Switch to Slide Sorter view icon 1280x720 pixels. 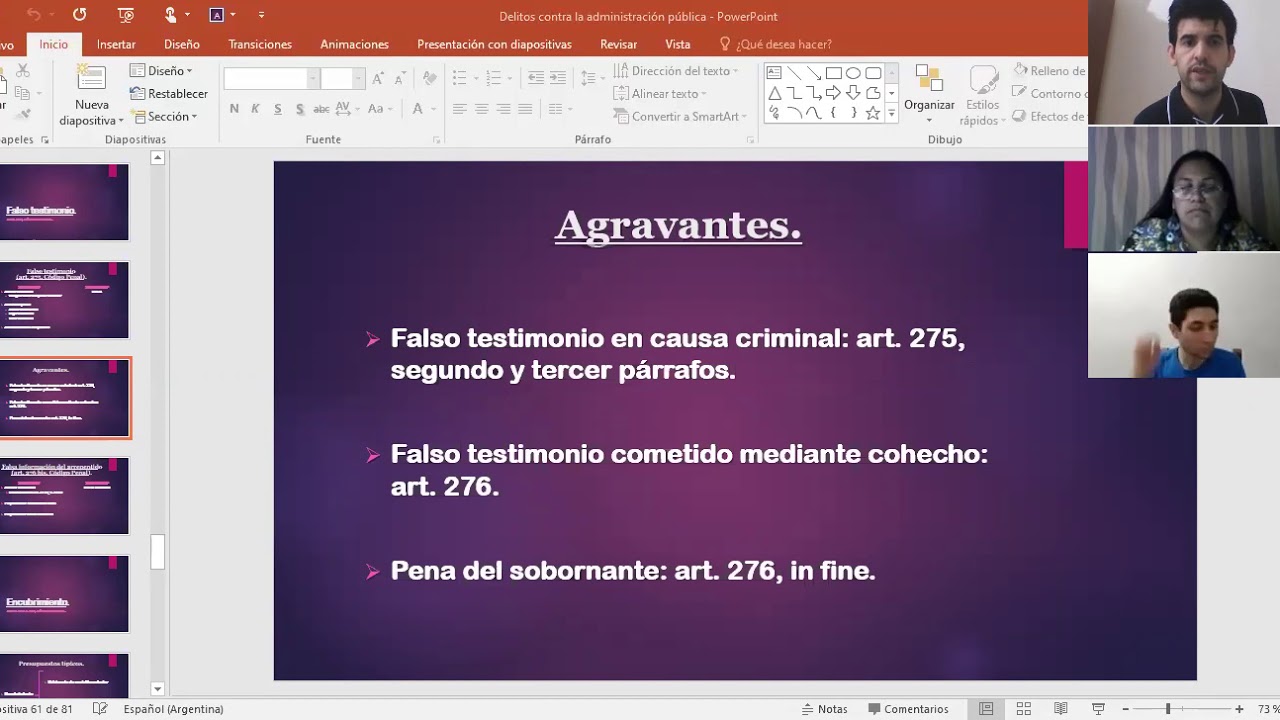1023,709
